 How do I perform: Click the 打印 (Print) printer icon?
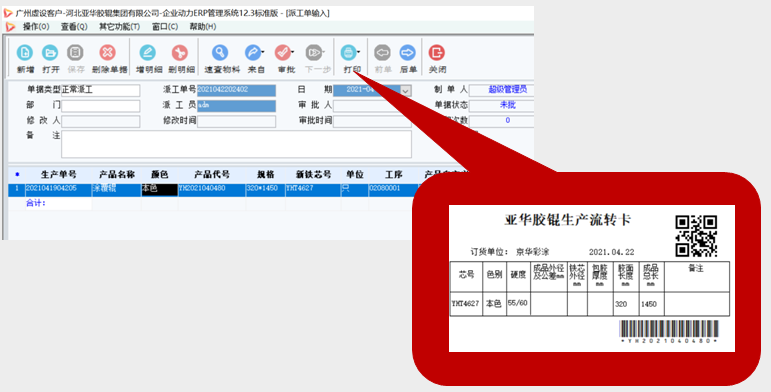[349, 52]
